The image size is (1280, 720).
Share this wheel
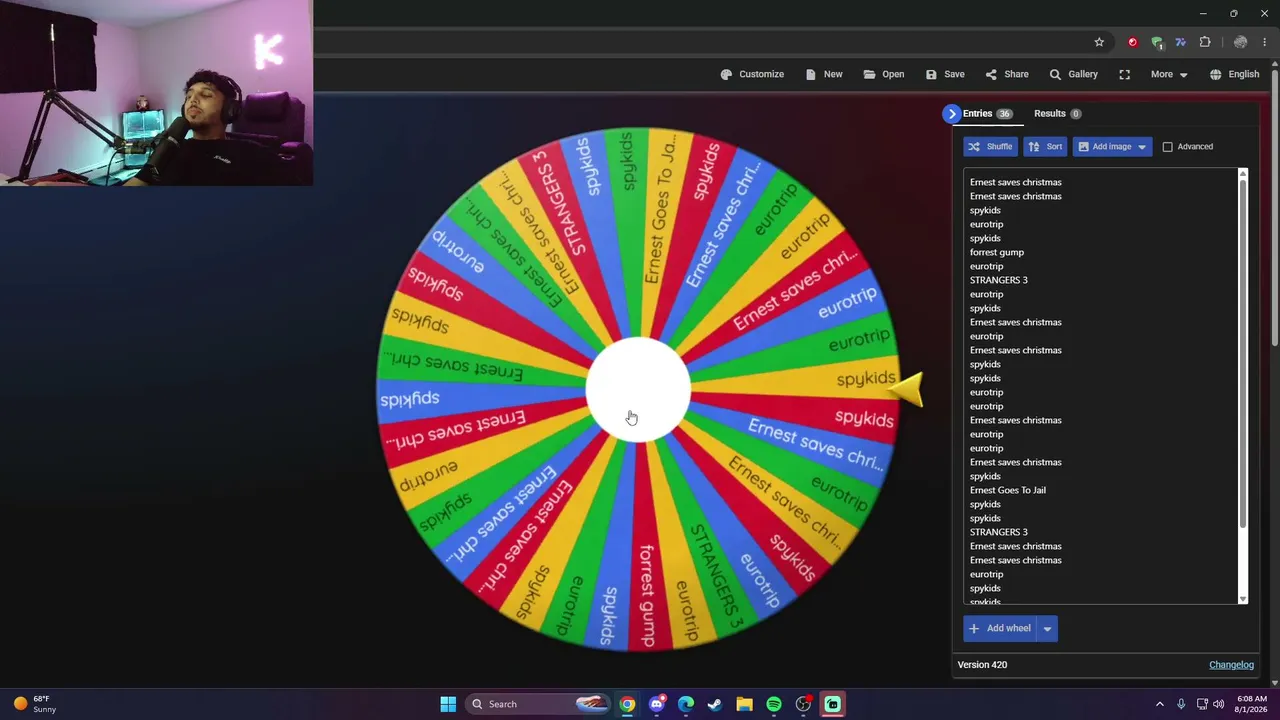click(1007, 74)
